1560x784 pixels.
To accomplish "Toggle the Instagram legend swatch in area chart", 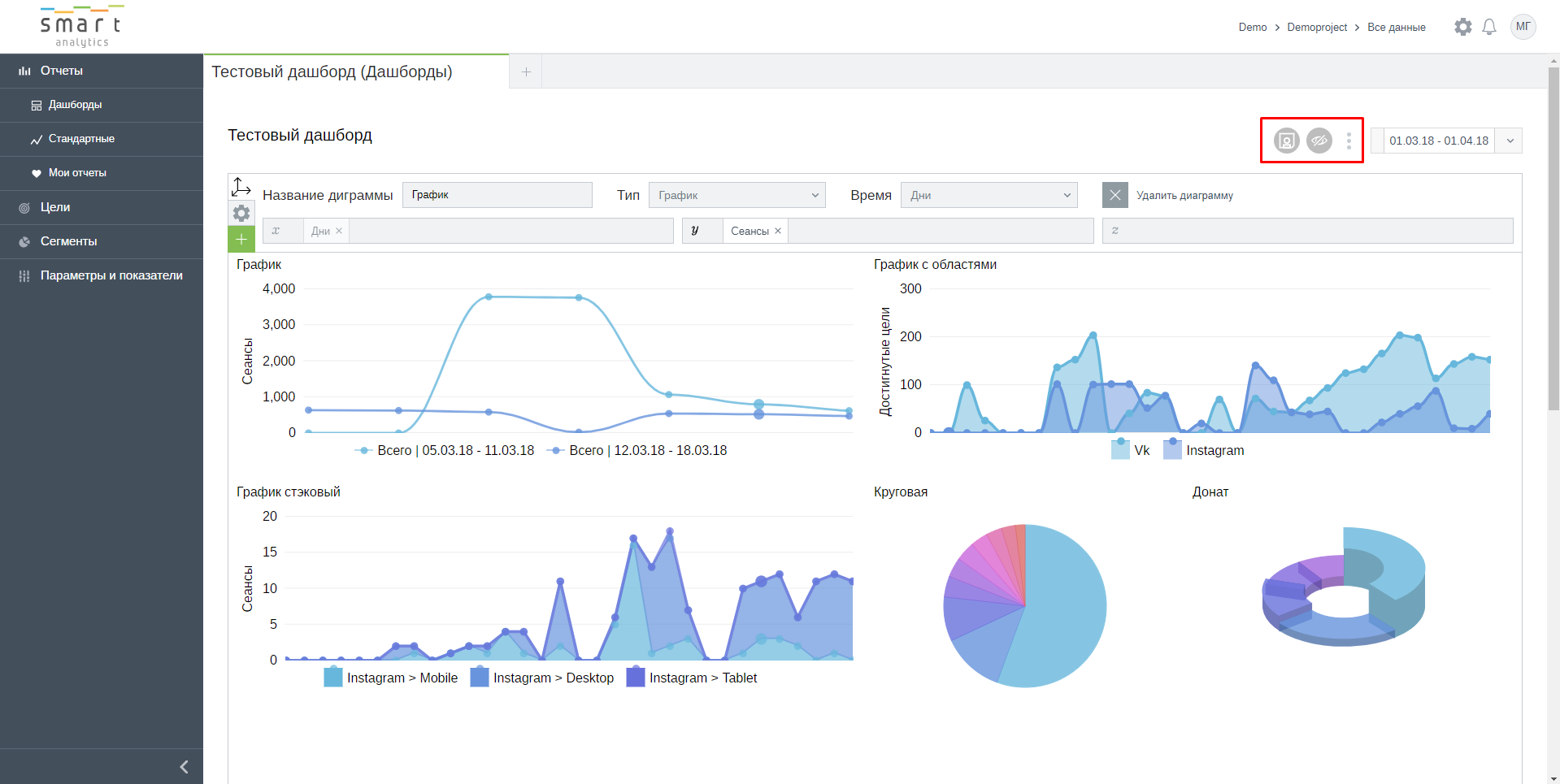I will (x=1172, y=449).
